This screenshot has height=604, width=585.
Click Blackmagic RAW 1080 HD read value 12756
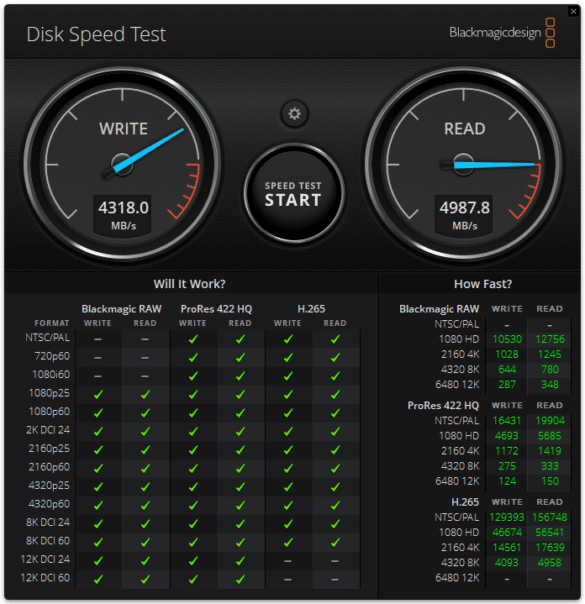tap(550, 339)
